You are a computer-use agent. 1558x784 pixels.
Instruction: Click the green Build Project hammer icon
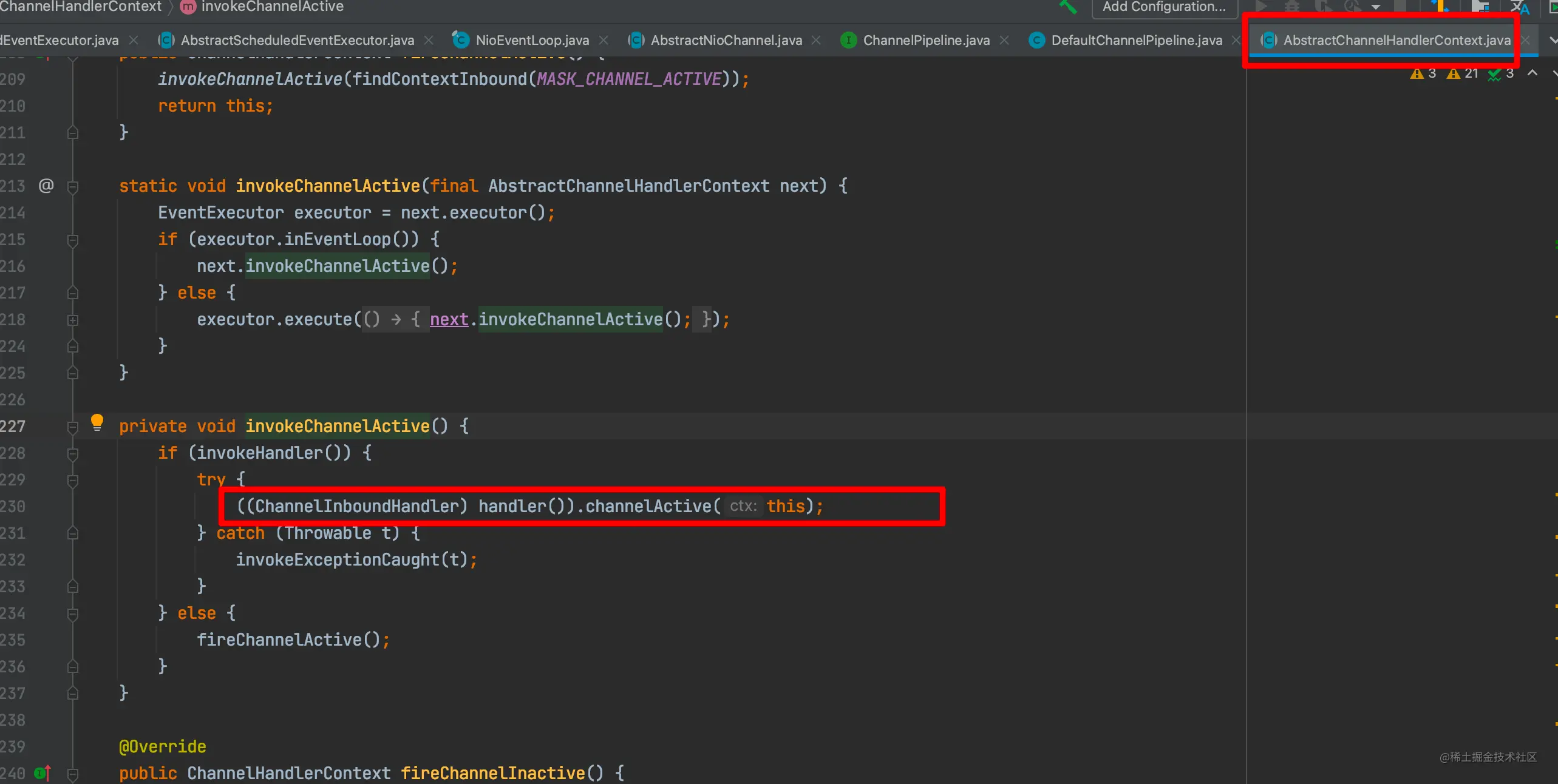tap(1068, 7)
